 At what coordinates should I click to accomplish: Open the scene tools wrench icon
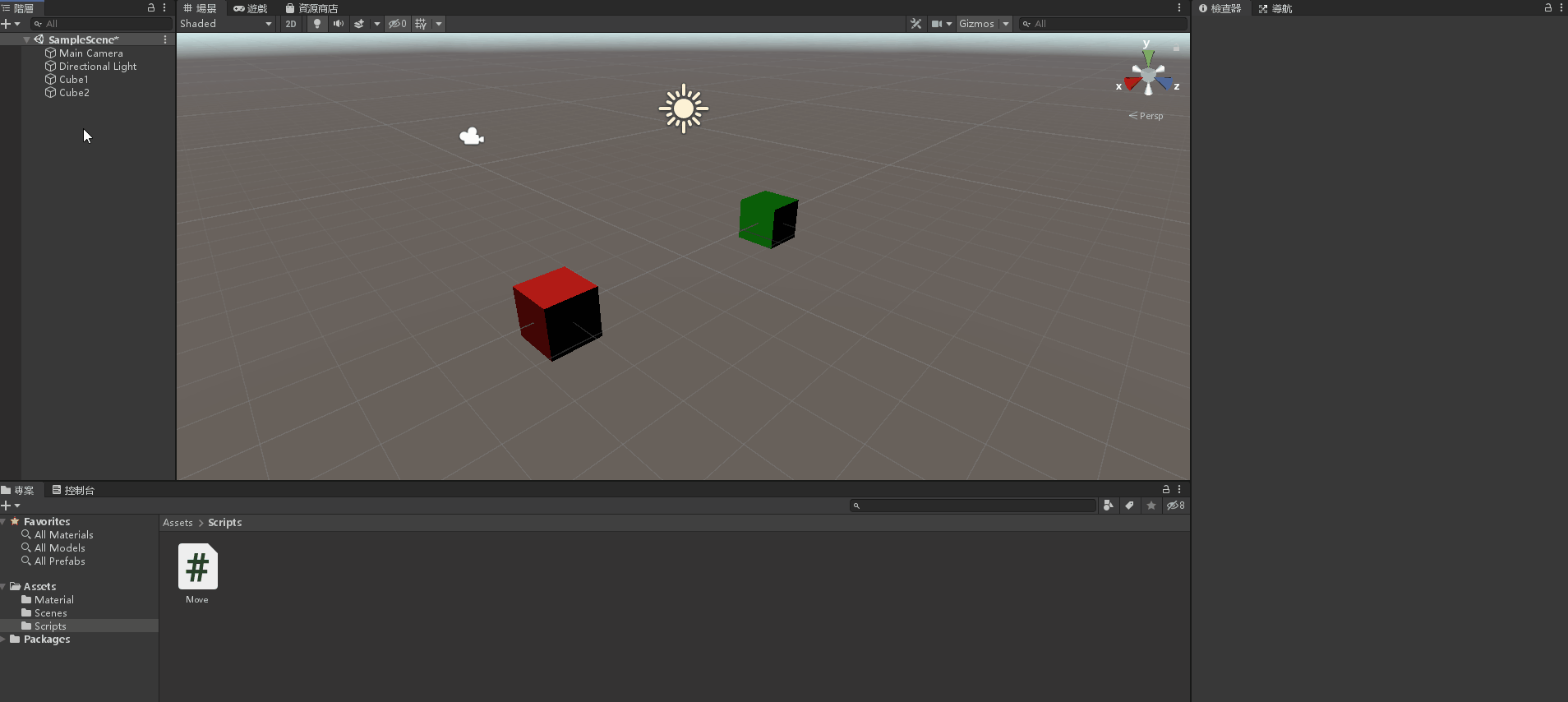[x=915, y=24]
